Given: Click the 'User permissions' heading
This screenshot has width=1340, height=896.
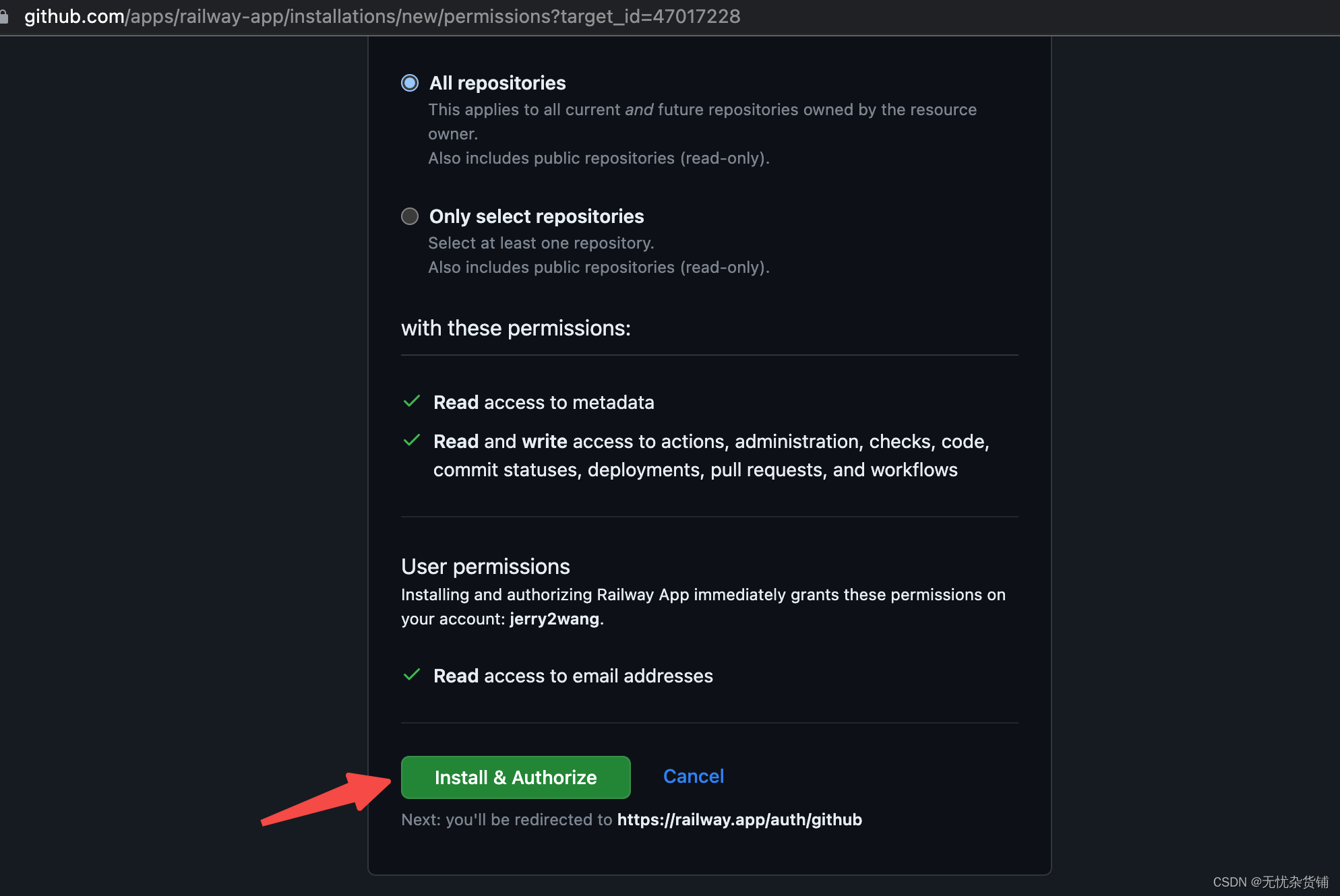Looking at the screenshot, I should 485,567.
